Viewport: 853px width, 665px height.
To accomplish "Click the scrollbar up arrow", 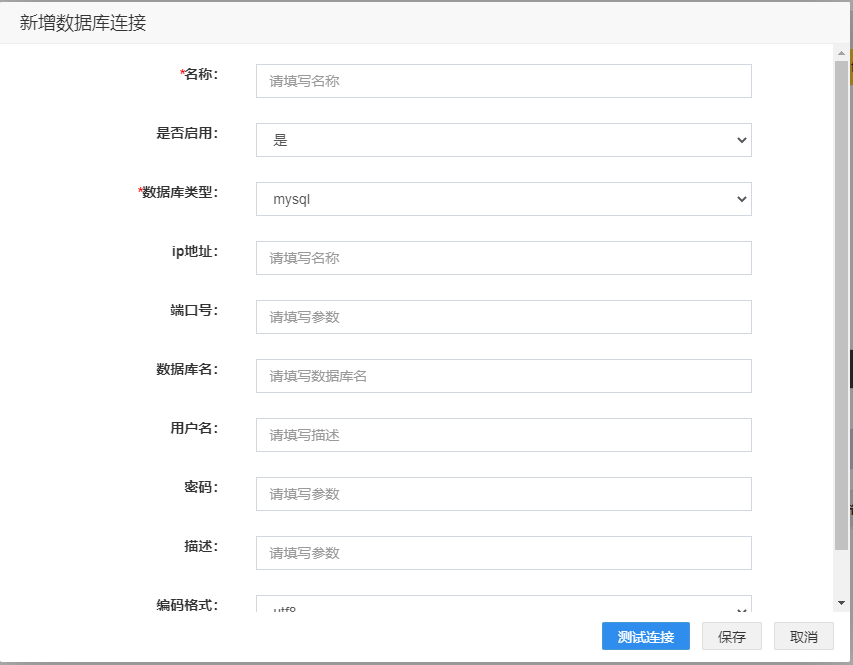I will click(841, 53).
